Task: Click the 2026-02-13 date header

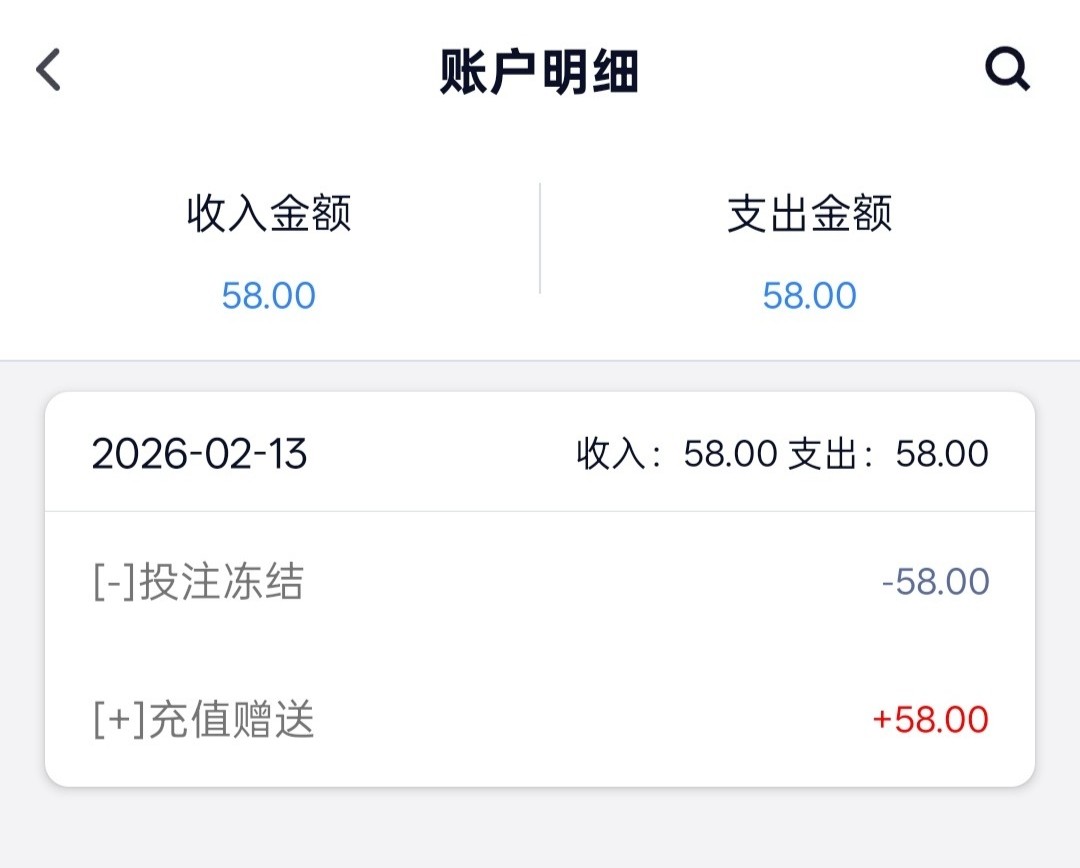Action: (x=200, y=454)
